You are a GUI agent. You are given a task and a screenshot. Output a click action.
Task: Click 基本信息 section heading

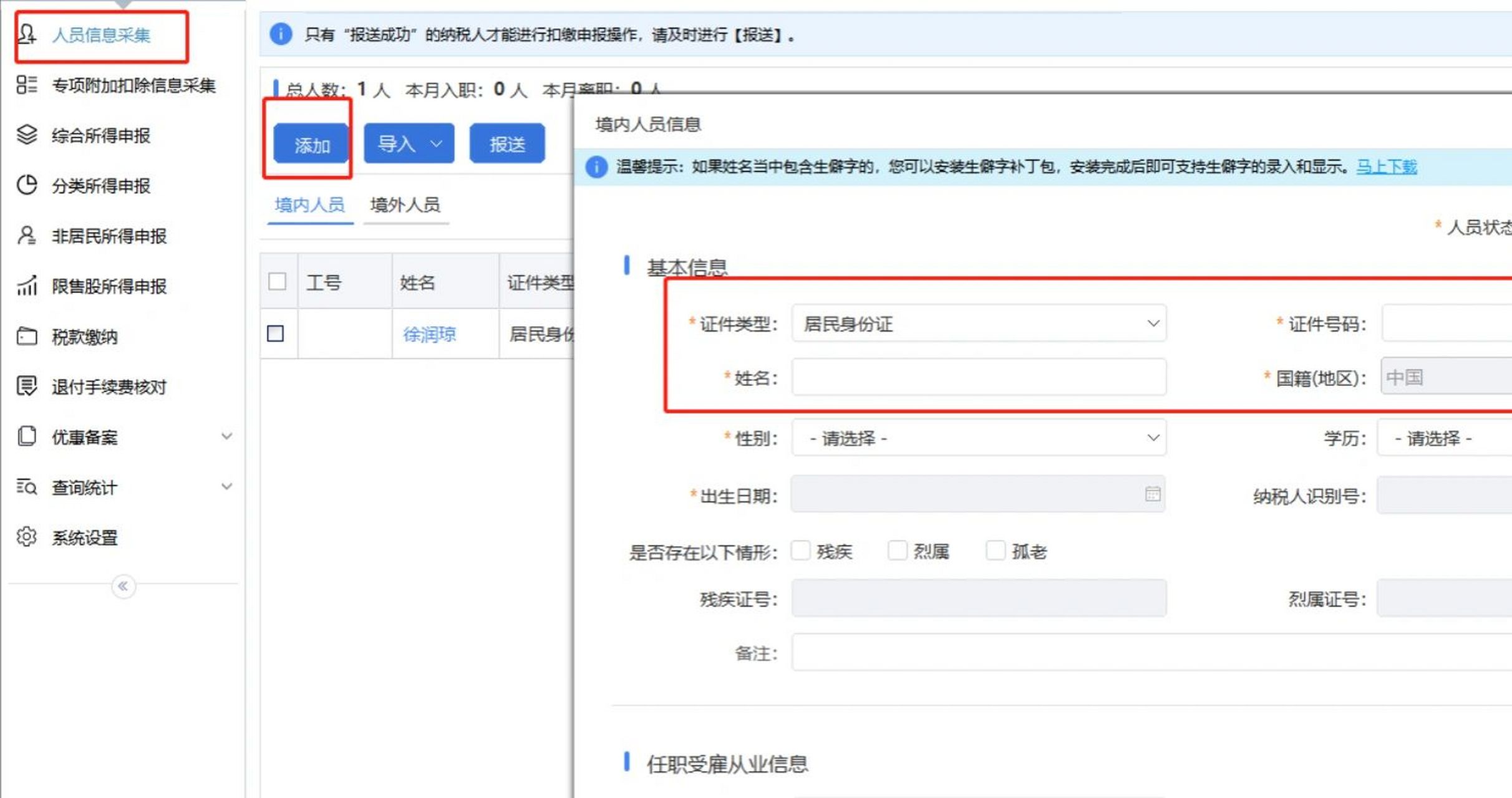(x=687, y=267)
